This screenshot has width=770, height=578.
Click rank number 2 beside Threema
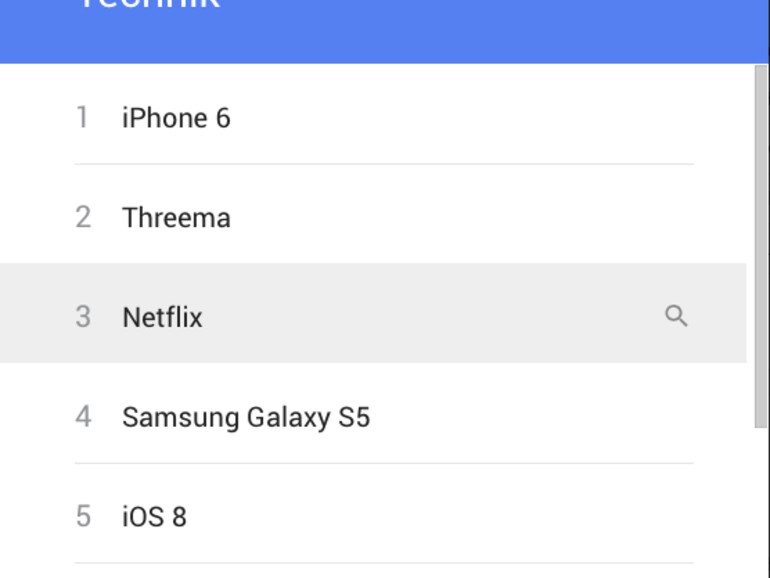pos(83,217)
